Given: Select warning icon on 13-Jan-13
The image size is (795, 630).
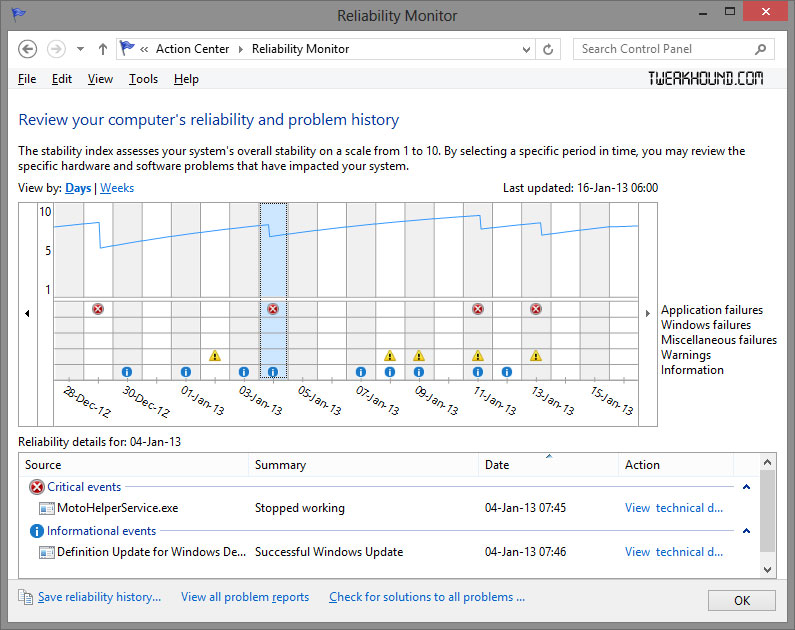Looking at the screenshot, I should point(536,356).
